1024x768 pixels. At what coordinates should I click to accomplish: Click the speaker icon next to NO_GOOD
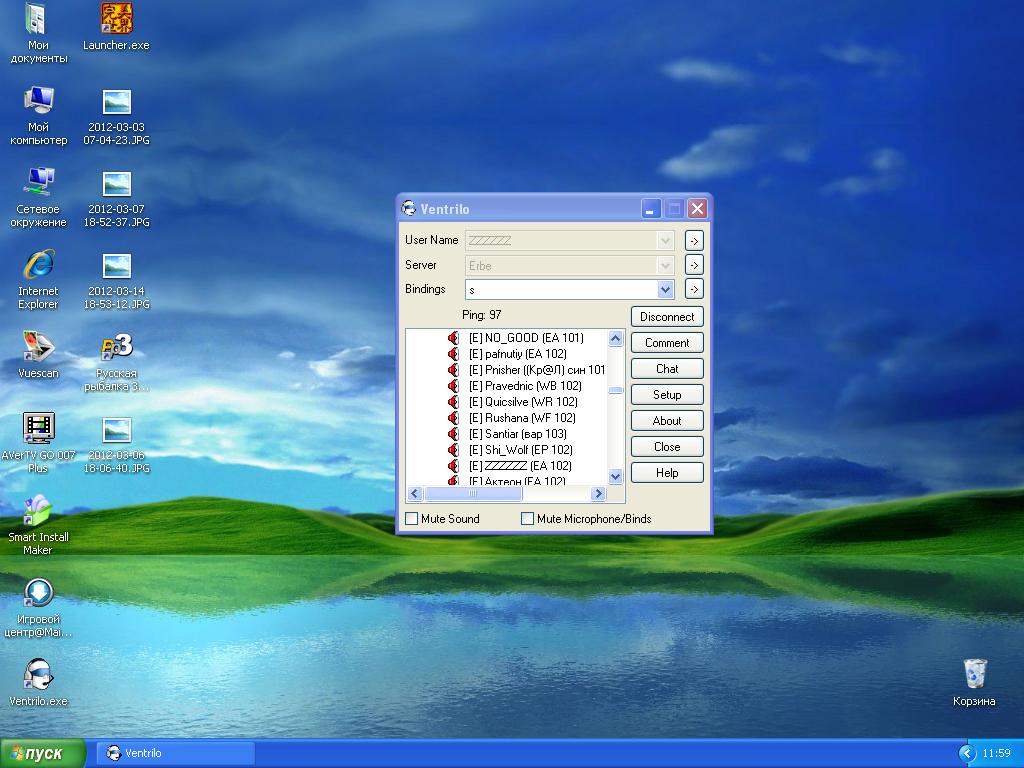(x=453, y=338)
